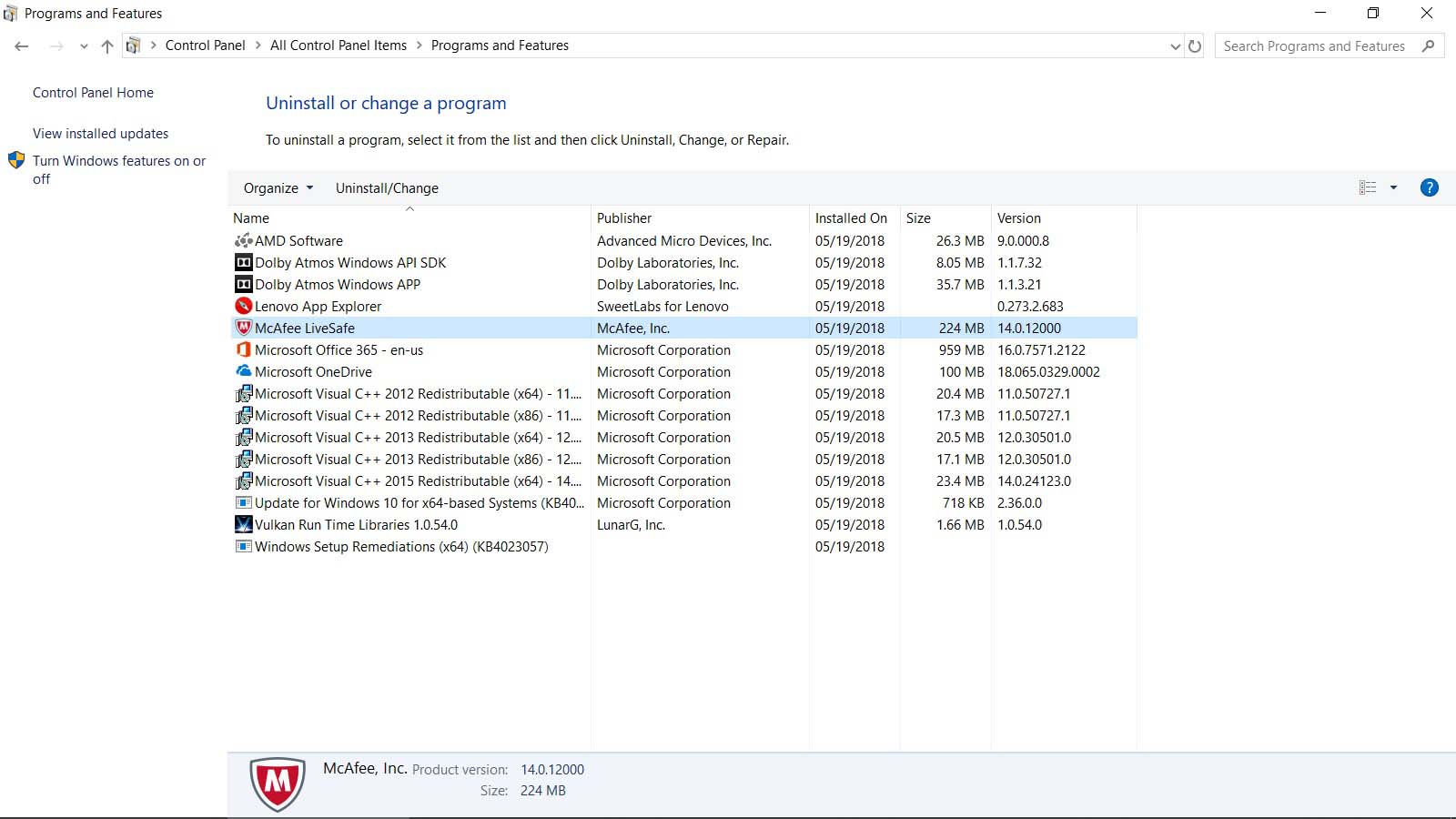The width and height of the screenshot is (1456, 819).
Task: Open Control Panel Home link
Action: [x=93, y=93]
